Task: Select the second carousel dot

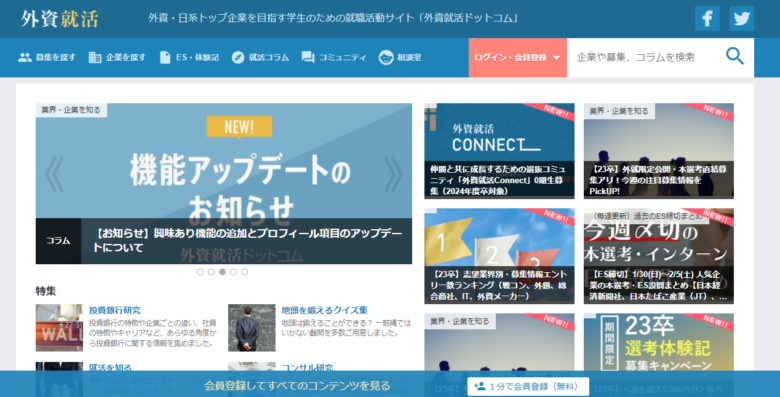Action: (211, 272)
